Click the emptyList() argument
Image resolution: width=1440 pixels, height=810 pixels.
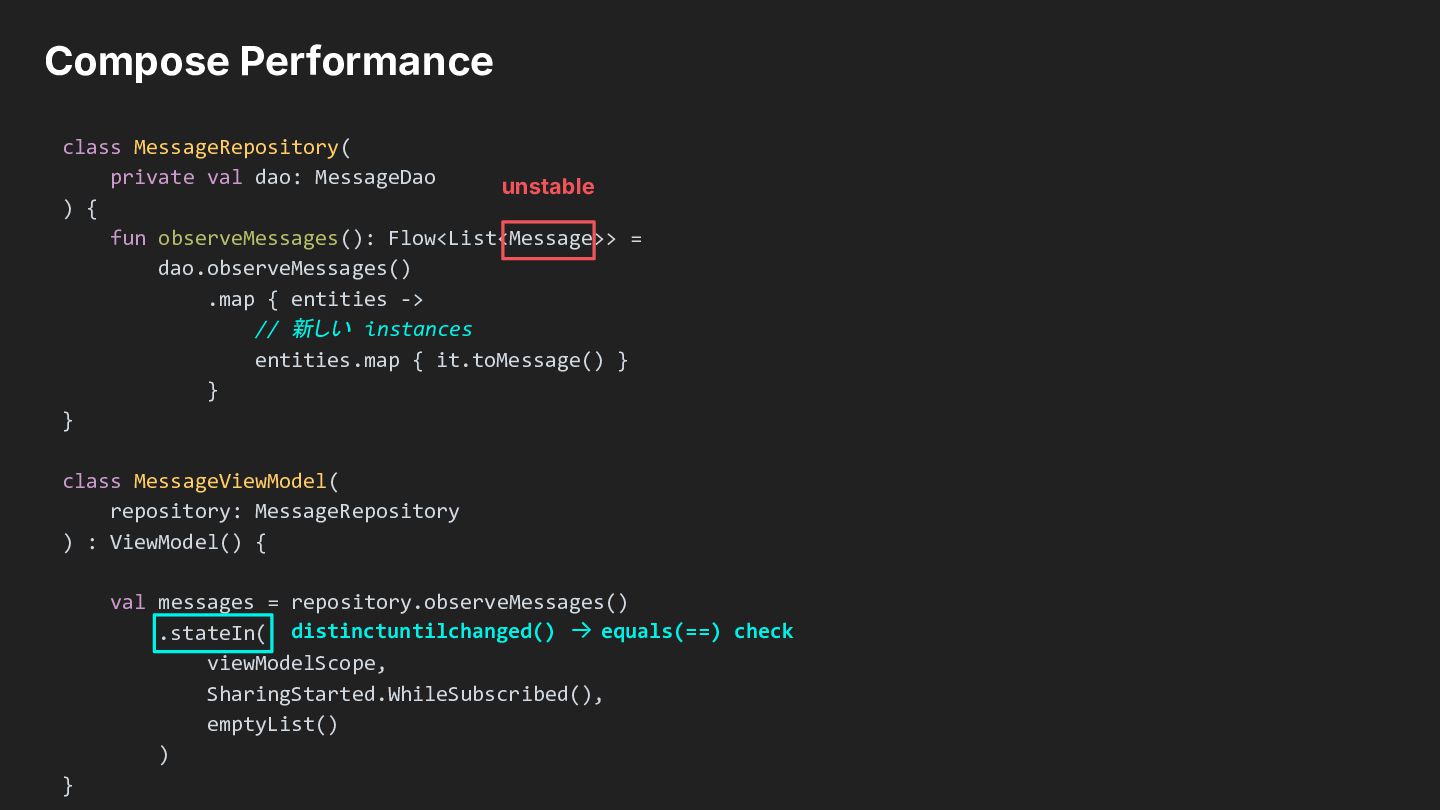272,724
